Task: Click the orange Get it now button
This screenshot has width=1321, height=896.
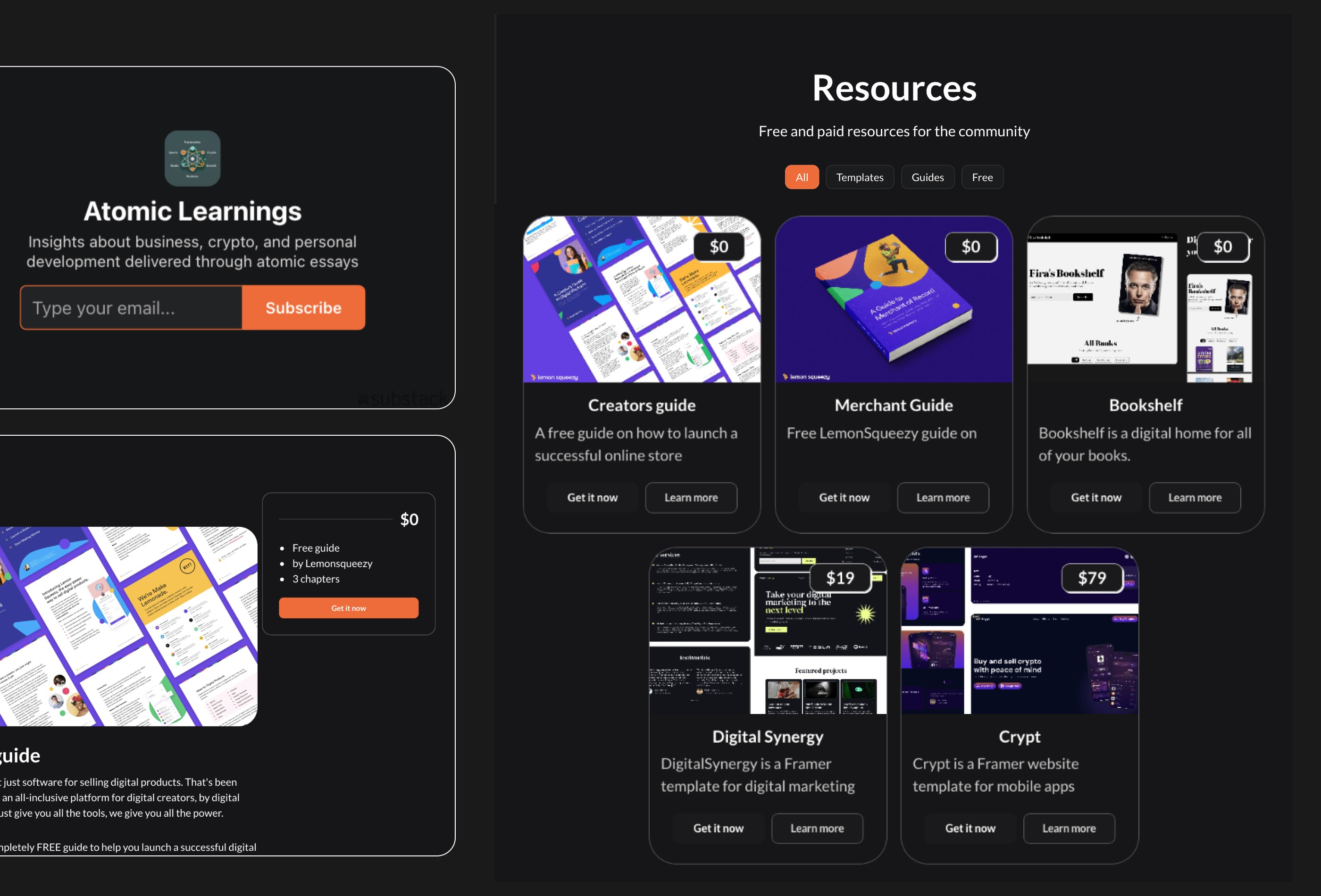Action: (x=349, y=608)
